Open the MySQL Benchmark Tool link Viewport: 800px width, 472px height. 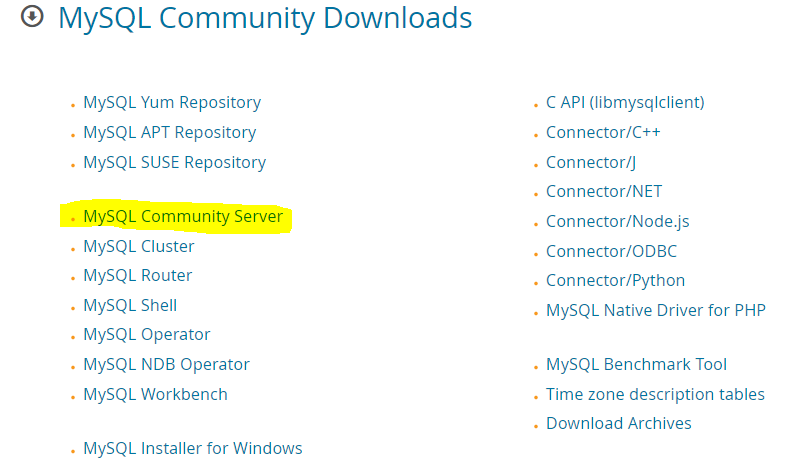click(636, 364)
